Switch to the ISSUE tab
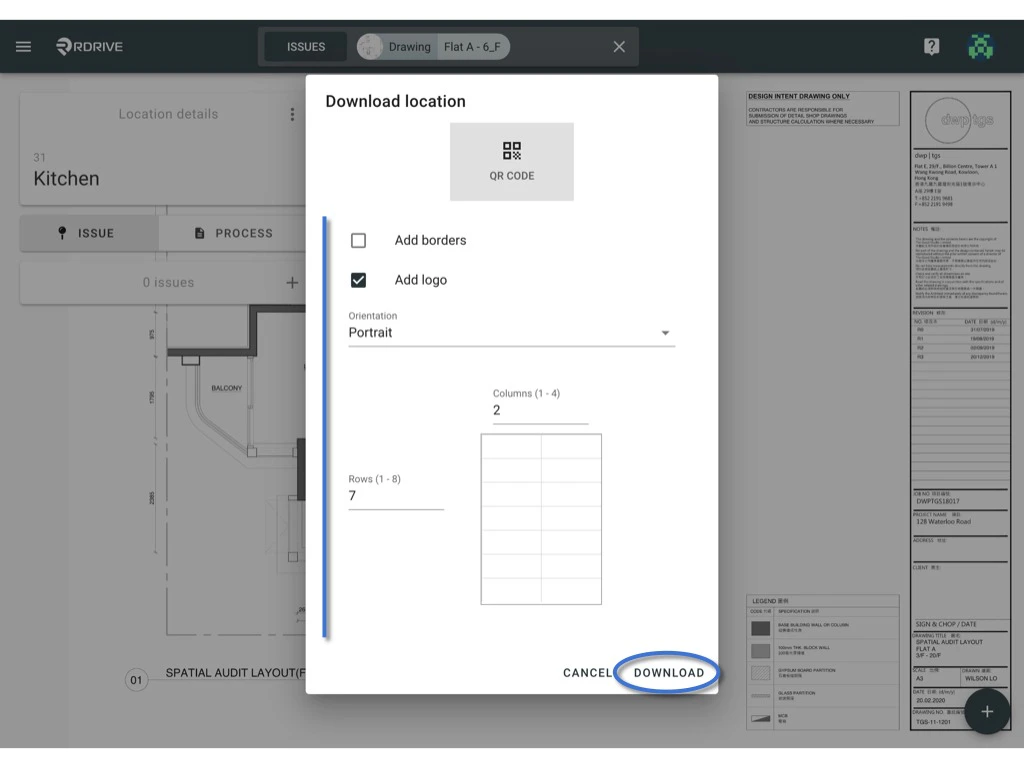The height and width of the screenshot is (768, 1024). [x=88, y=232]
